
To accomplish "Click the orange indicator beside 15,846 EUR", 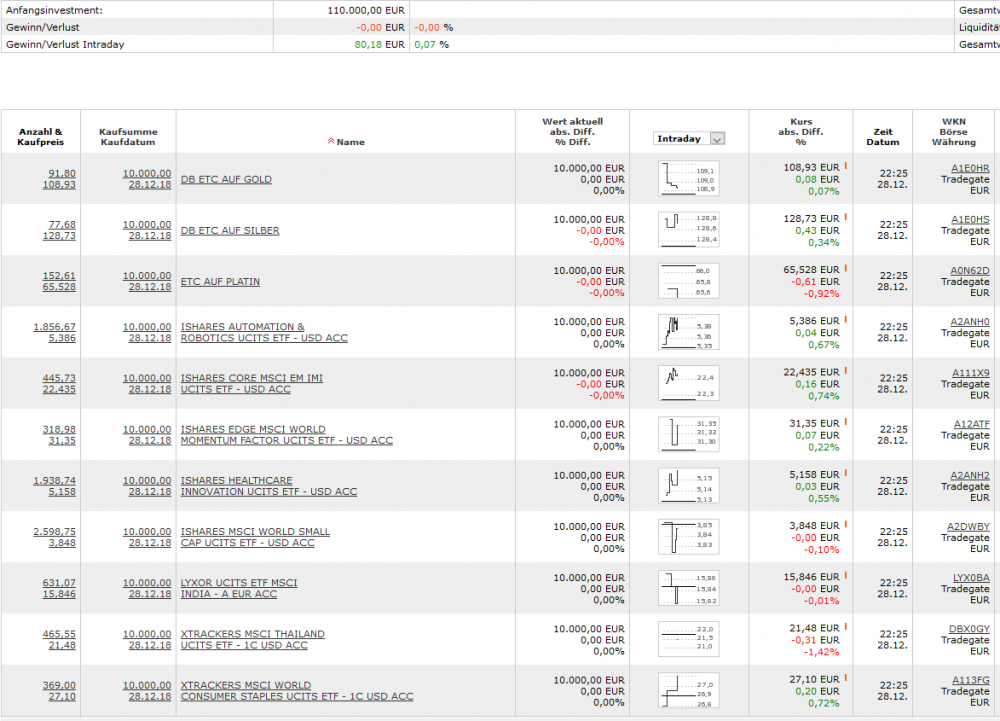I will tap(846, 575).
